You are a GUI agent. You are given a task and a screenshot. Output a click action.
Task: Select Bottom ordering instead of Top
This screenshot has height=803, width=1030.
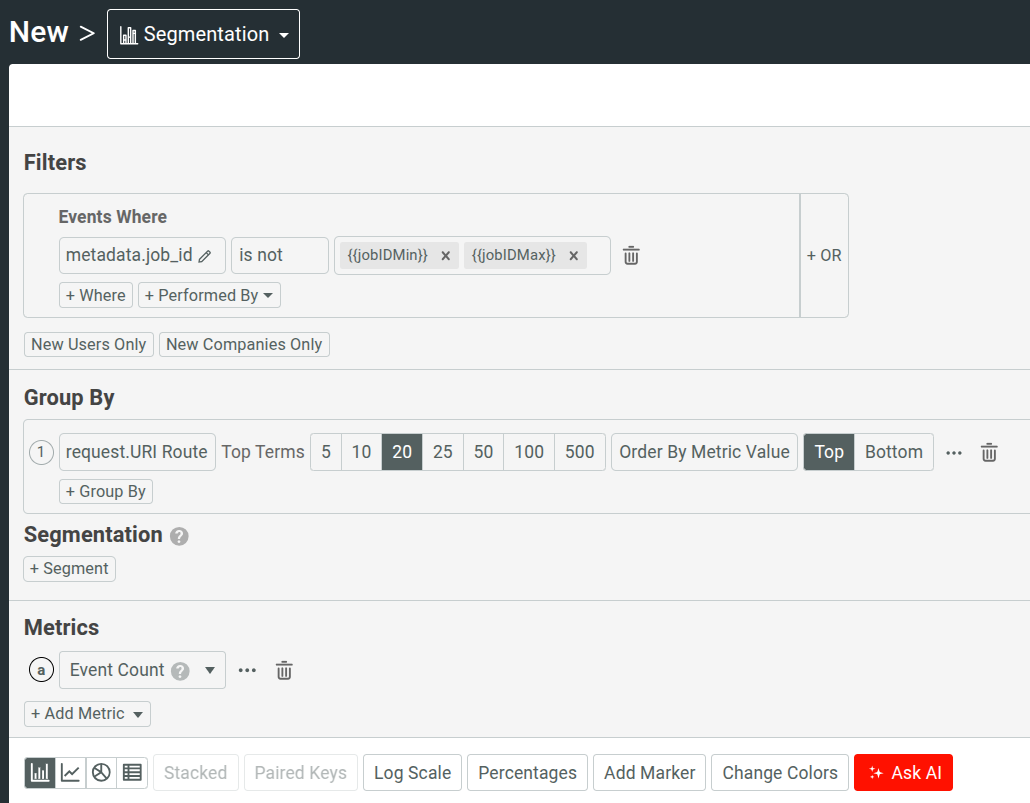[893, 452]
